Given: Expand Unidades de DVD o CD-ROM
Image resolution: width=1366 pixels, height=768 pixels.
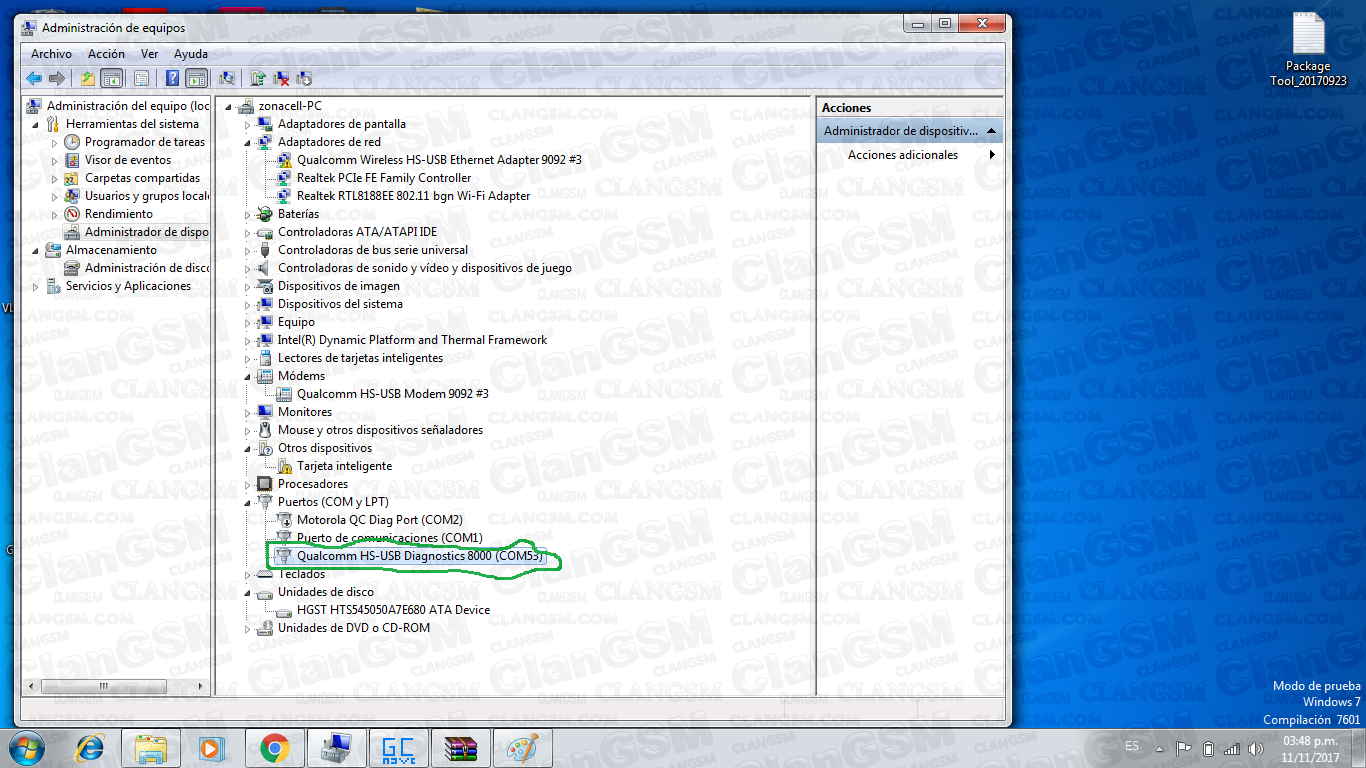Looking at the screenshot, I should click(x=249, y=628).
